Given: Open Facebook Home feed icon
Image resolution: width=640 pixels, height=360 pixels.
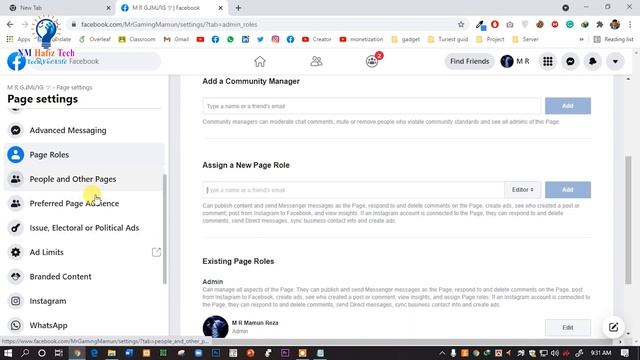Looking at the screenshot, I should tap(260, 61).
